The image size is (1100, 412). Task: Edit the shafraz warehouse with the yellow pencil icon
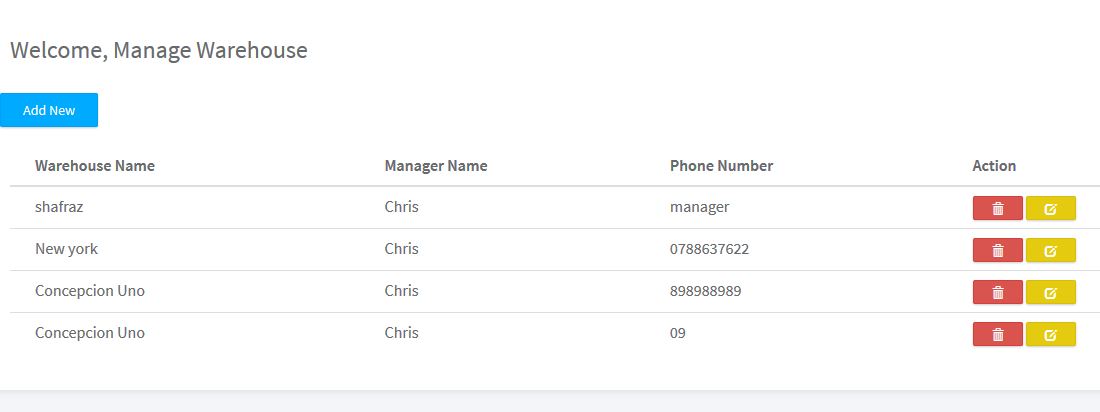1051,208
